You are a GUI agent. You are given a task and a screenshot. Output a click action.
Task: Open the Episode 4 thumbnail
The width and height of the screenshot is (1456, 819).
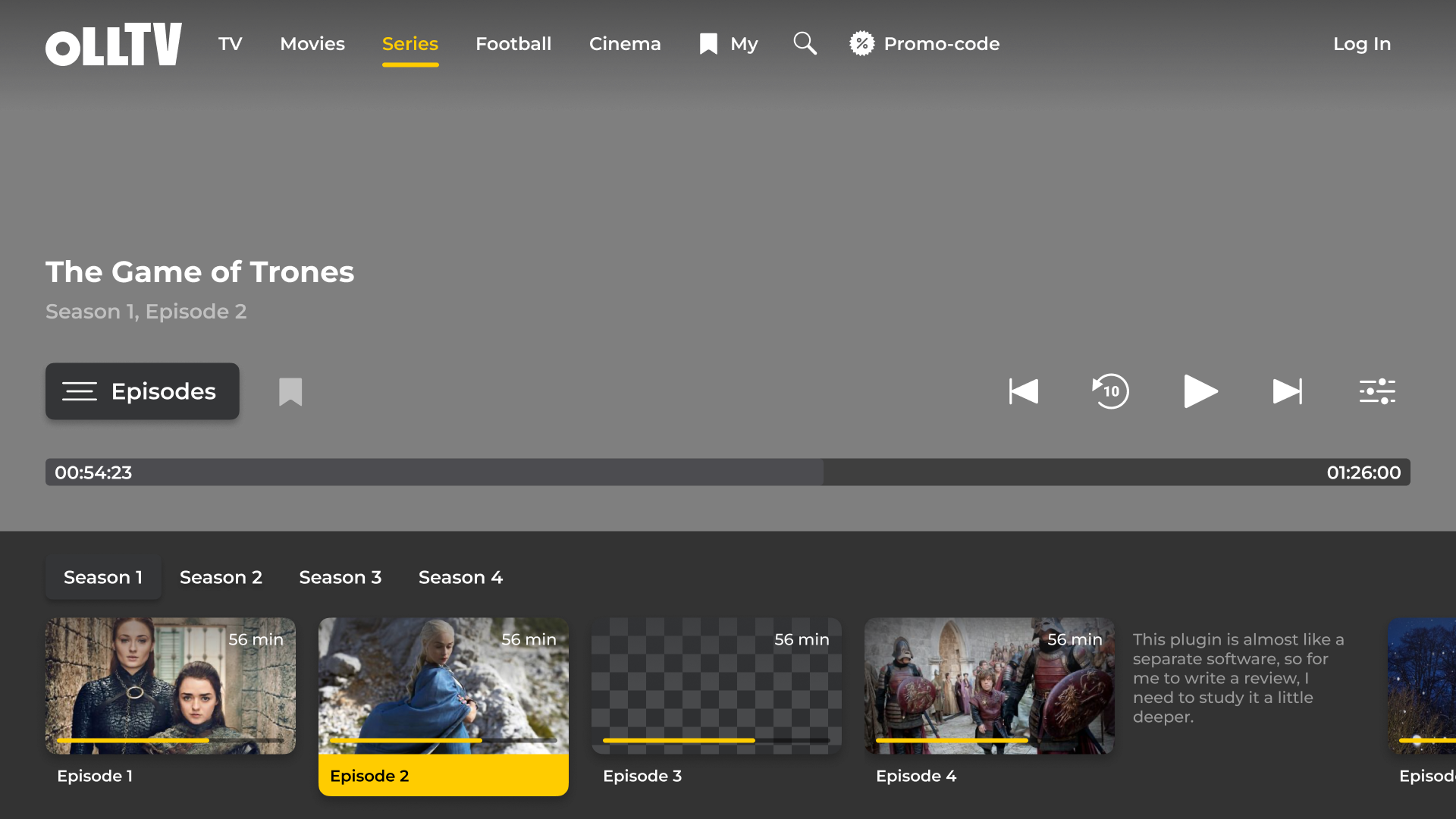[990, 686]
